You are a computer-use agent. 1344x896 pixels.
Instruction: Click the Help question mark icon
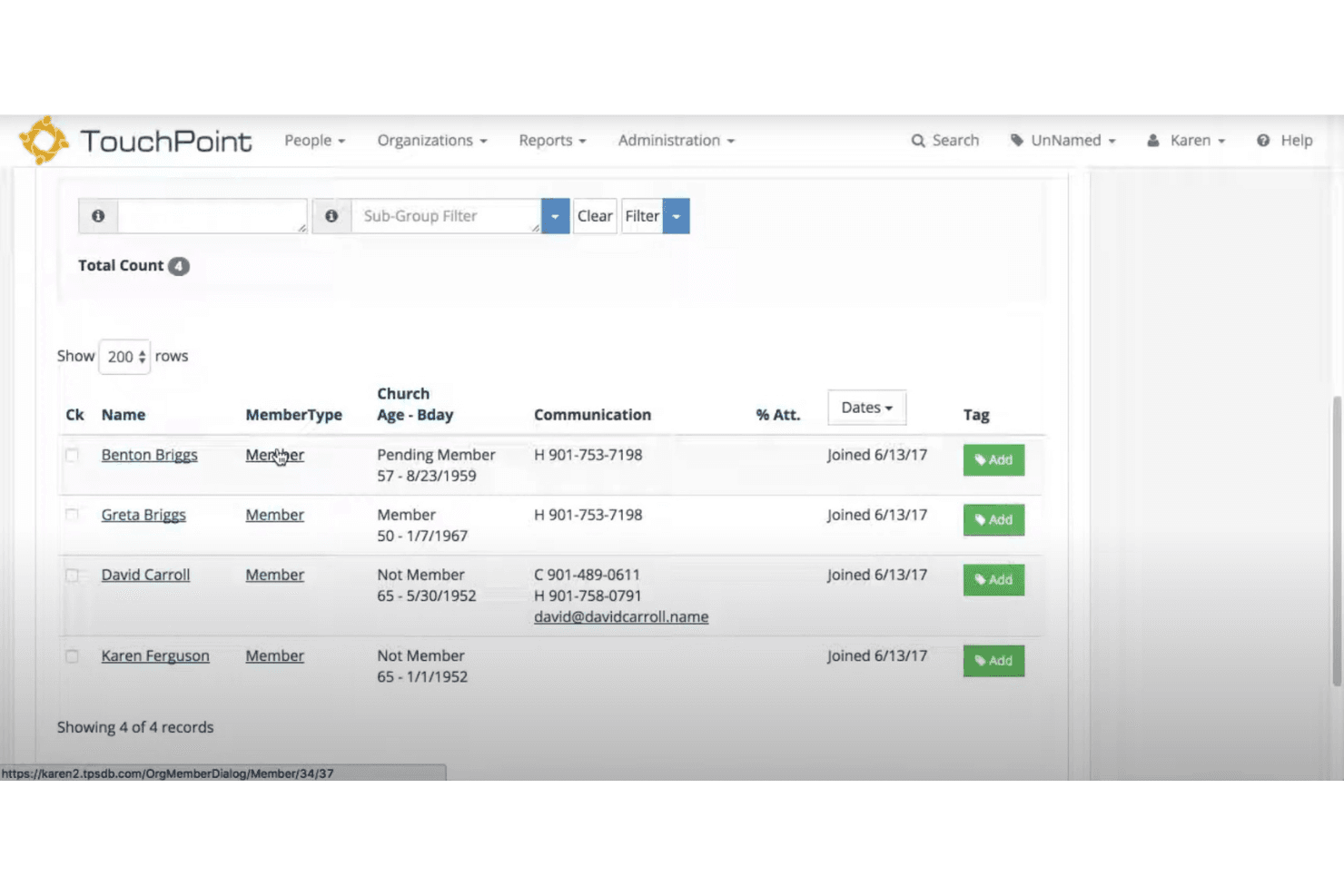tap(1263, 141)
